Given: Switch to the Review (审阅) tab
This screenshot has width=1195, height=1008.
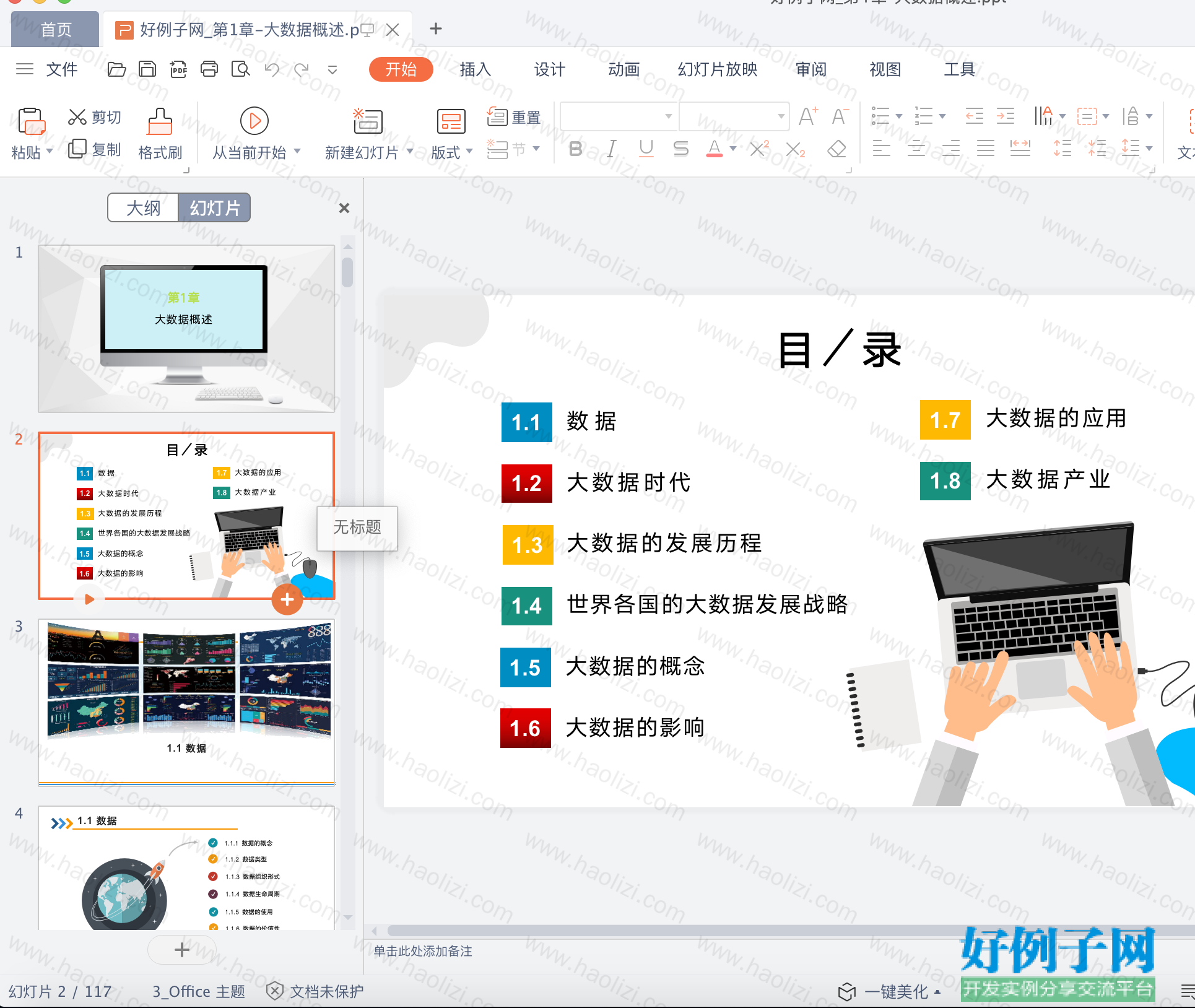Looking at the screenshot, I should [811, 69].
